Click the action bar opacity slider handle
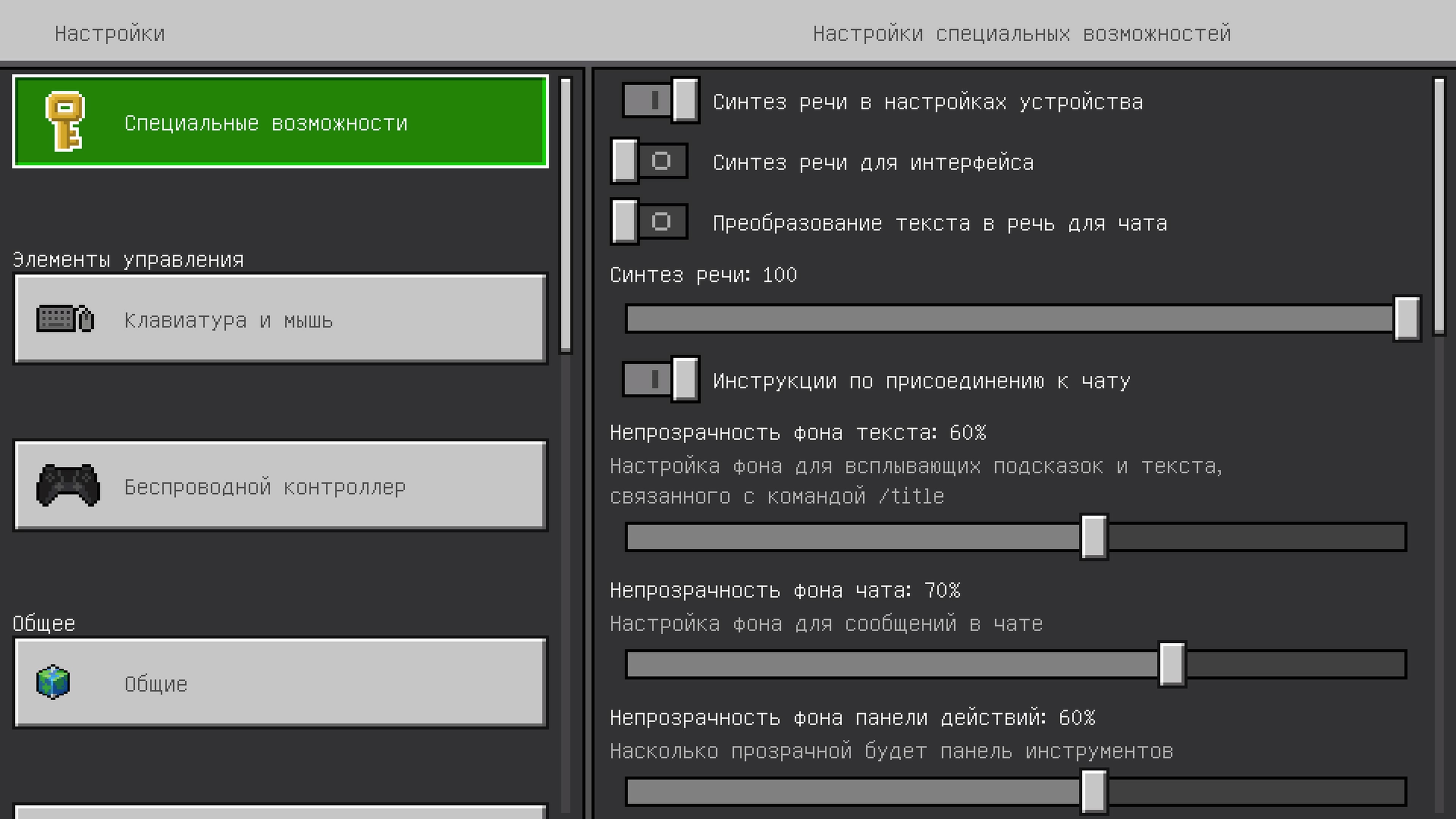Viewport: 1456px width, 819px height. [1094, 791]
